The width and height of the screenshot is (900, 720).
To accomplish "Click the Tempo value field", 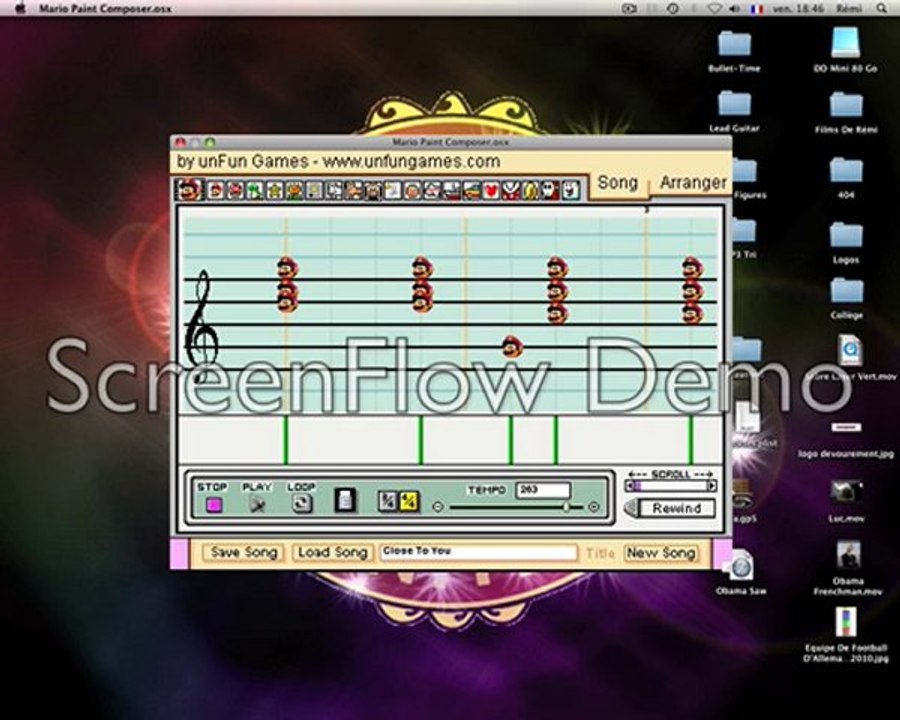I will [543, 490].
